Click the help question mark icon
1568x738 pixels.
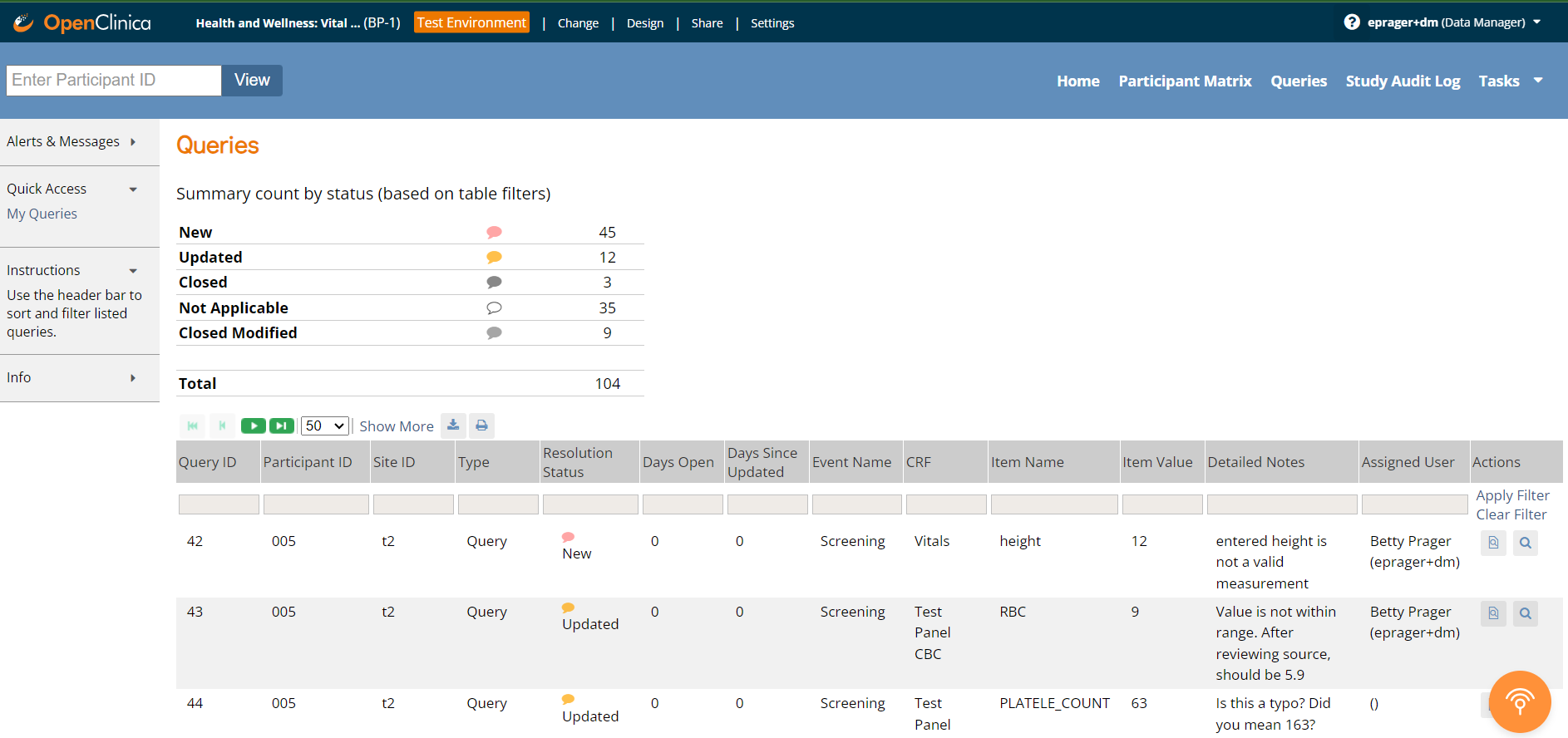point(1352,22)
